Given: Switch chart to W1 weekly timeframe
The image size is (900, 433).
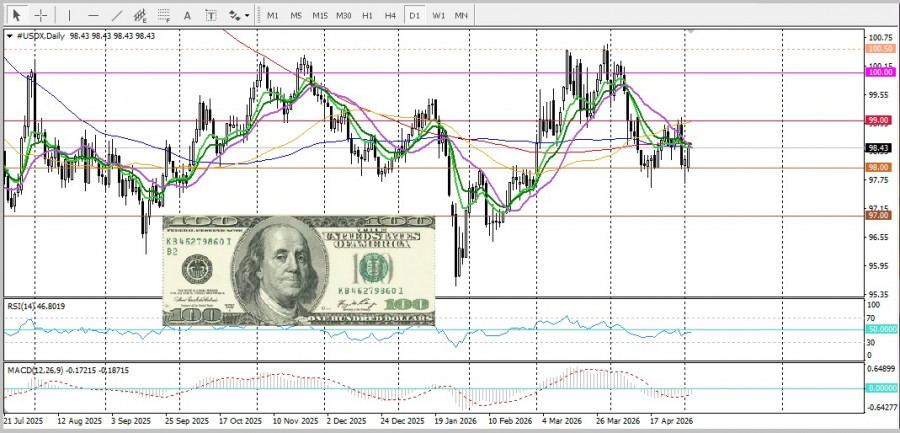Looking at the screenshot, I should coord(439,16).
